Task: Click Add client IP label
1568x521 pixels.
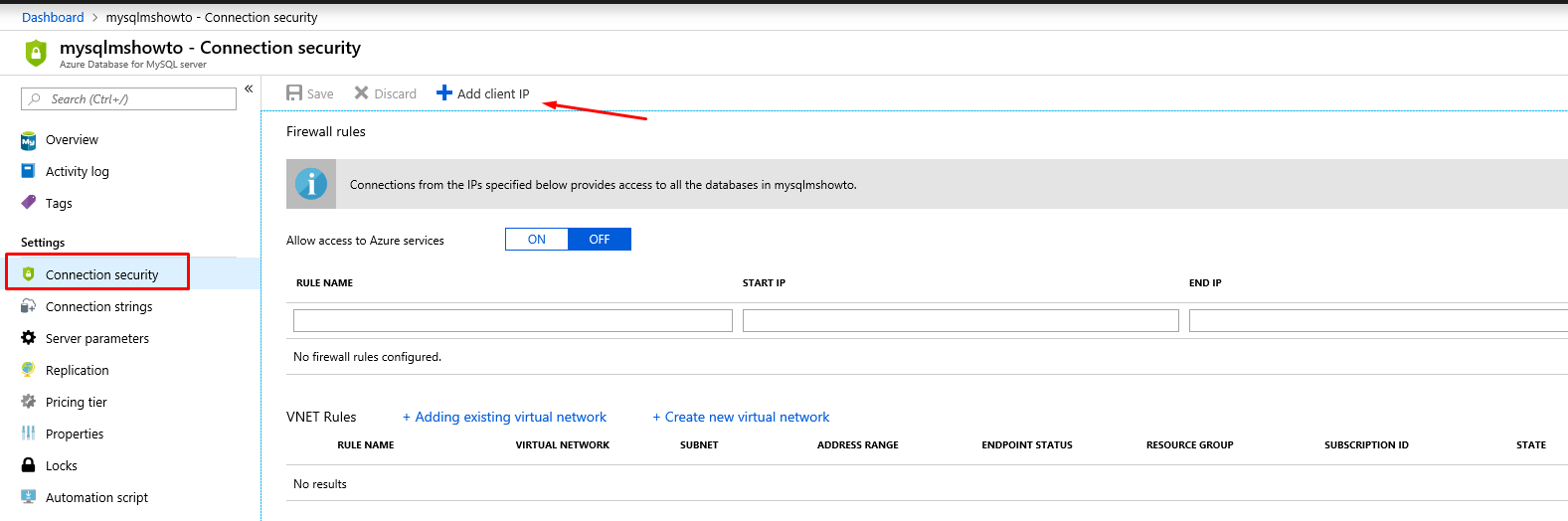Action: click(x=493, y=94)
